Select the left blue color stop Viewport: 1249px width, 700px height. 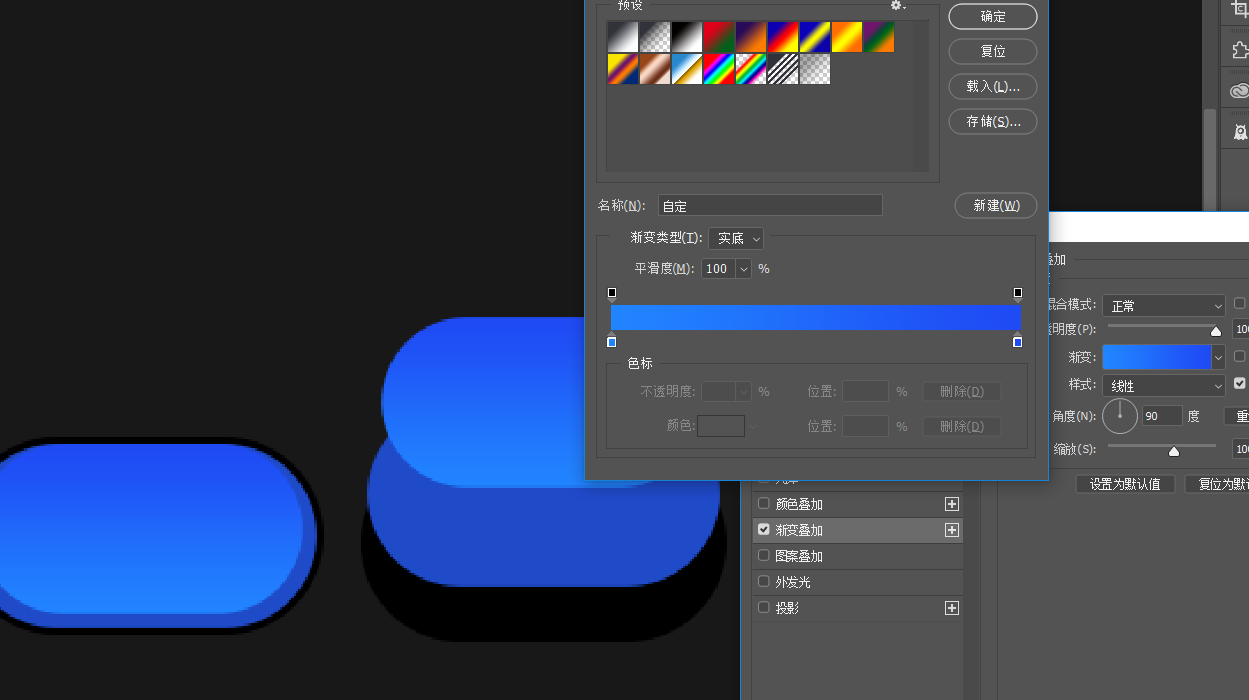point(612,340)
